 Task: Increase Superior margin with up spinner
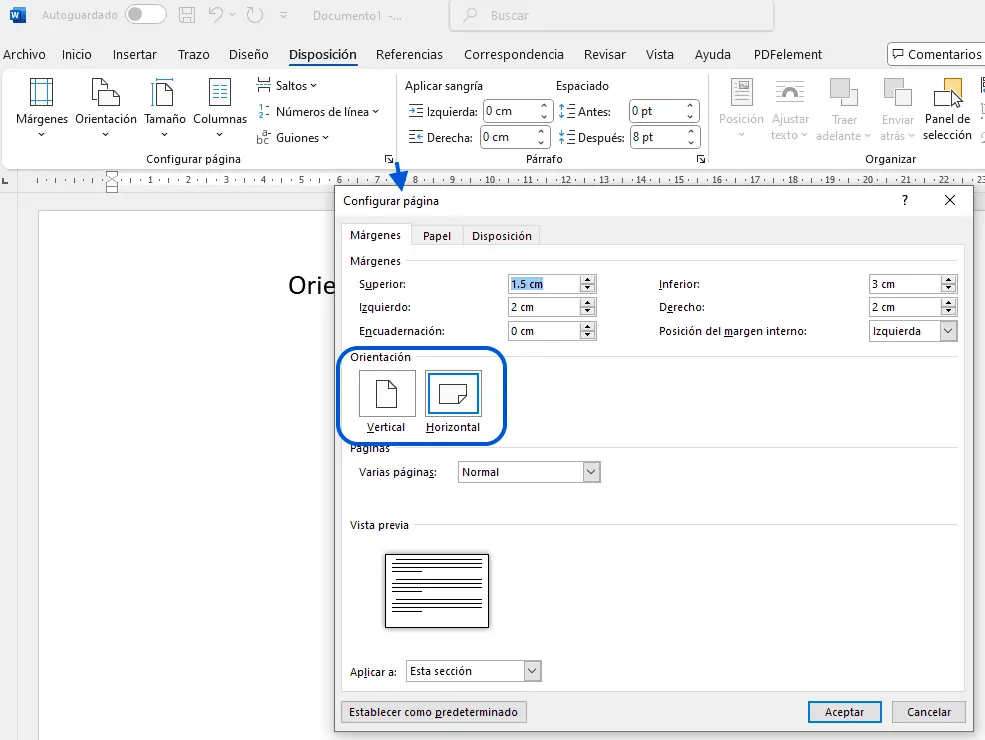click(587, 280)
